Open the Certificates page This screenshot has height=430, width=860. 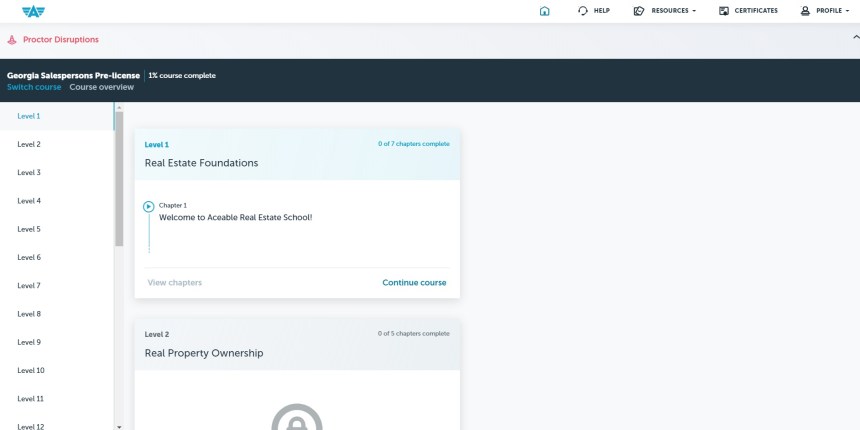[756, 10]
